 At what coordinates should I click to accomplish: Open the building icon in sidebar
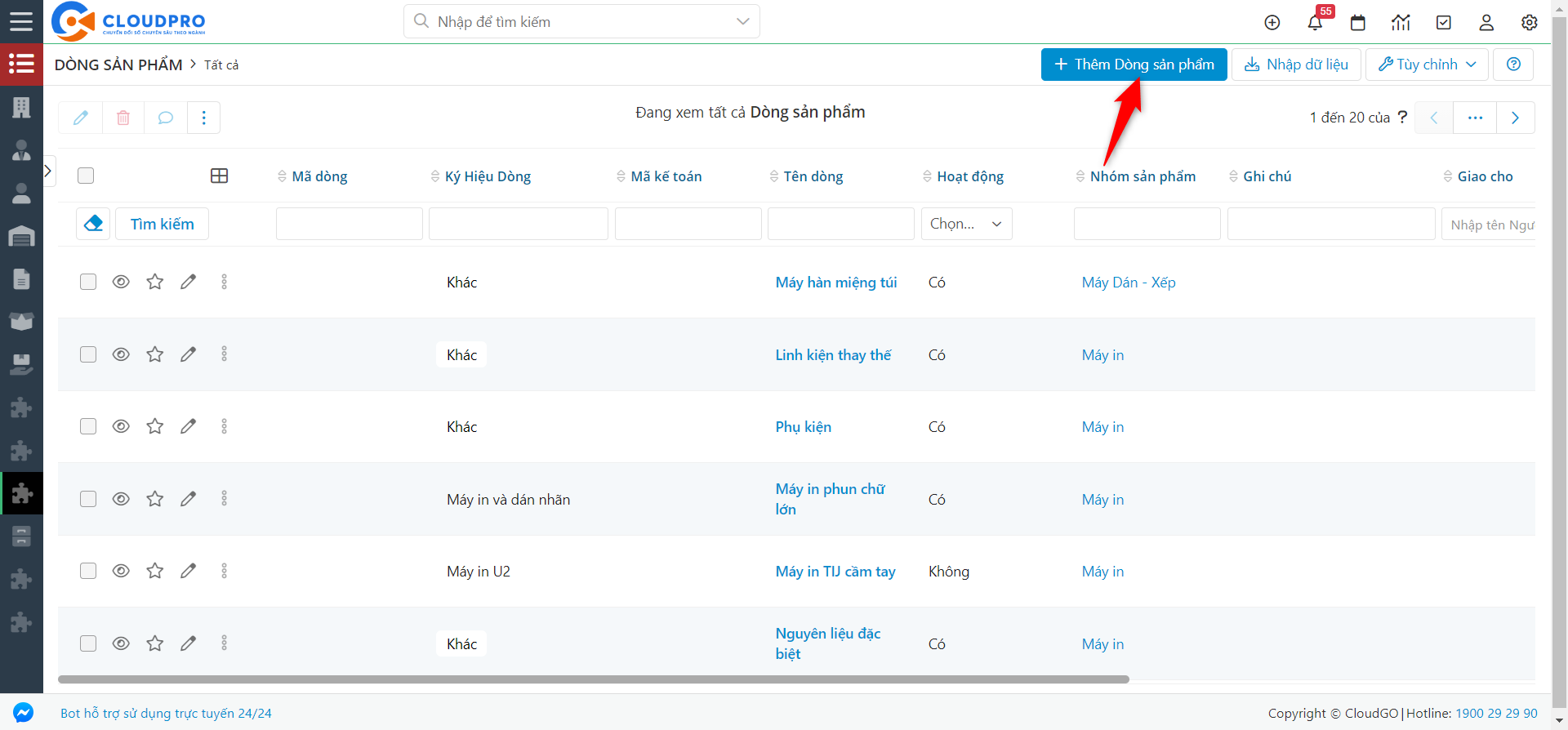[21, 107]
